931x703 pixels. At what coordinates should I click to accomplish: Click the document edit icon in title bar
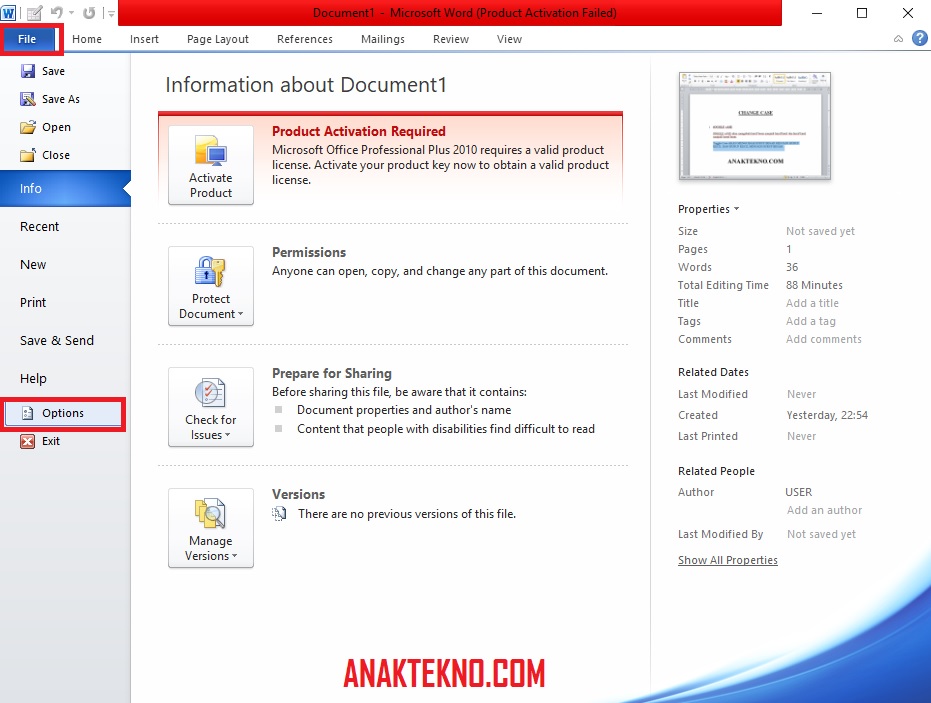click(x=34, y=12)
